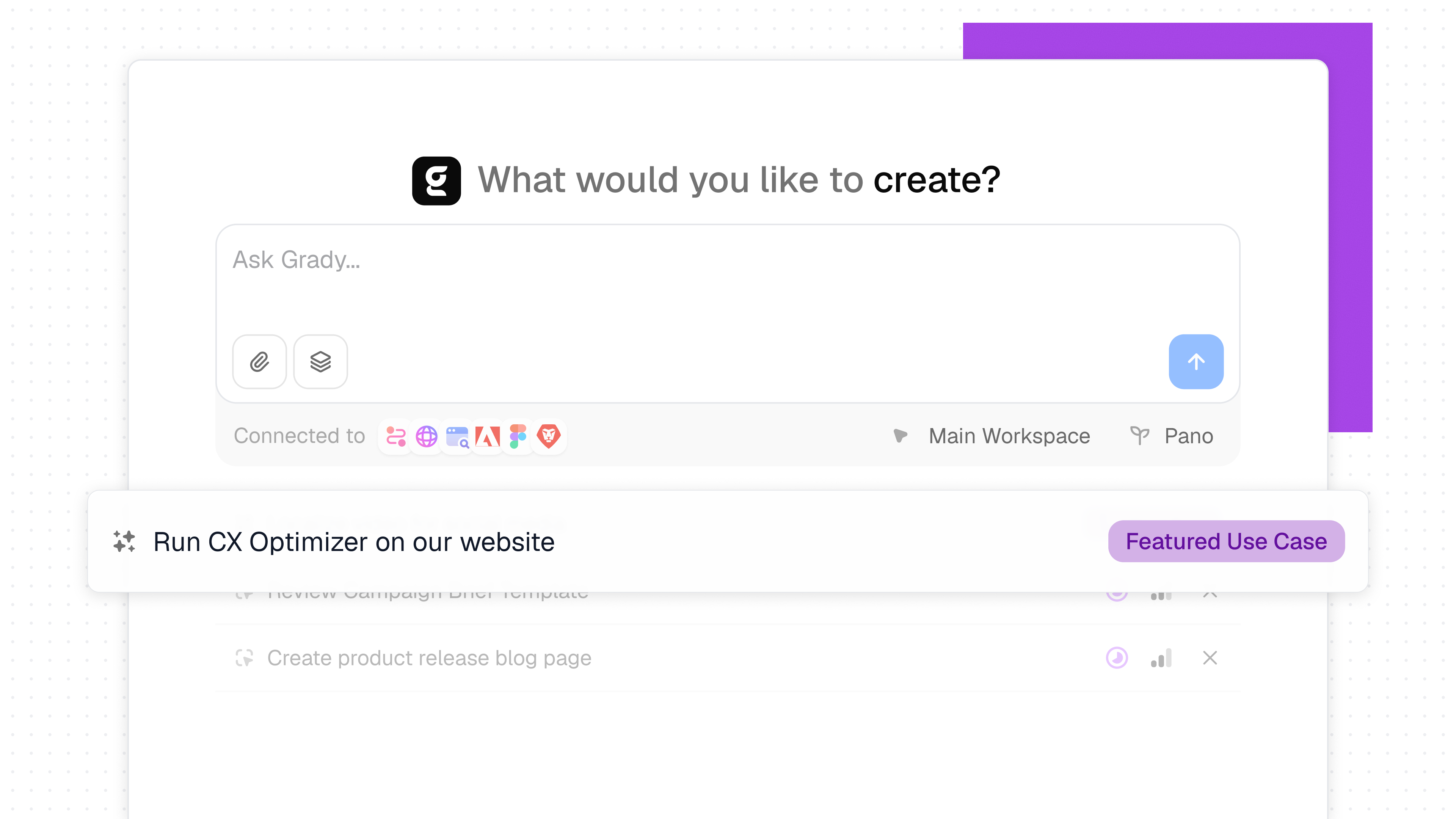Open the stacked layers icon button
The image size is (1456, 819).
click(320, 362)
